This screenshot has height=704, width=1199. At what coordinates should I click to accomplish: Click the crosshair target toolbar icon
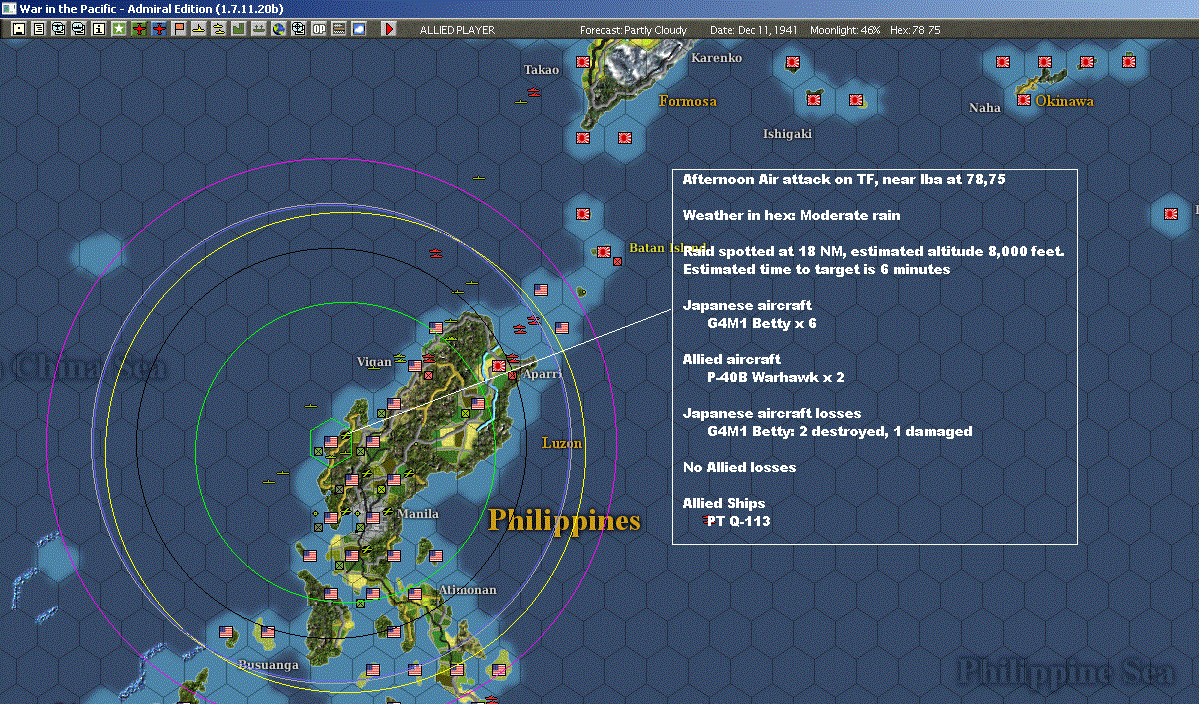click(298, 29)
